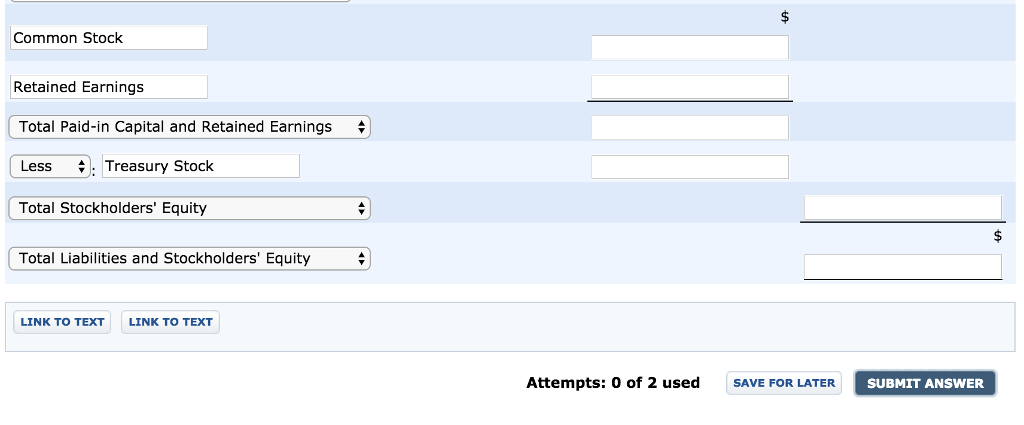Image resolution: width=1024 pixels, height=425 pixels.
Task: Click the Retained Earnings account name field
Action: click(109, 87)
